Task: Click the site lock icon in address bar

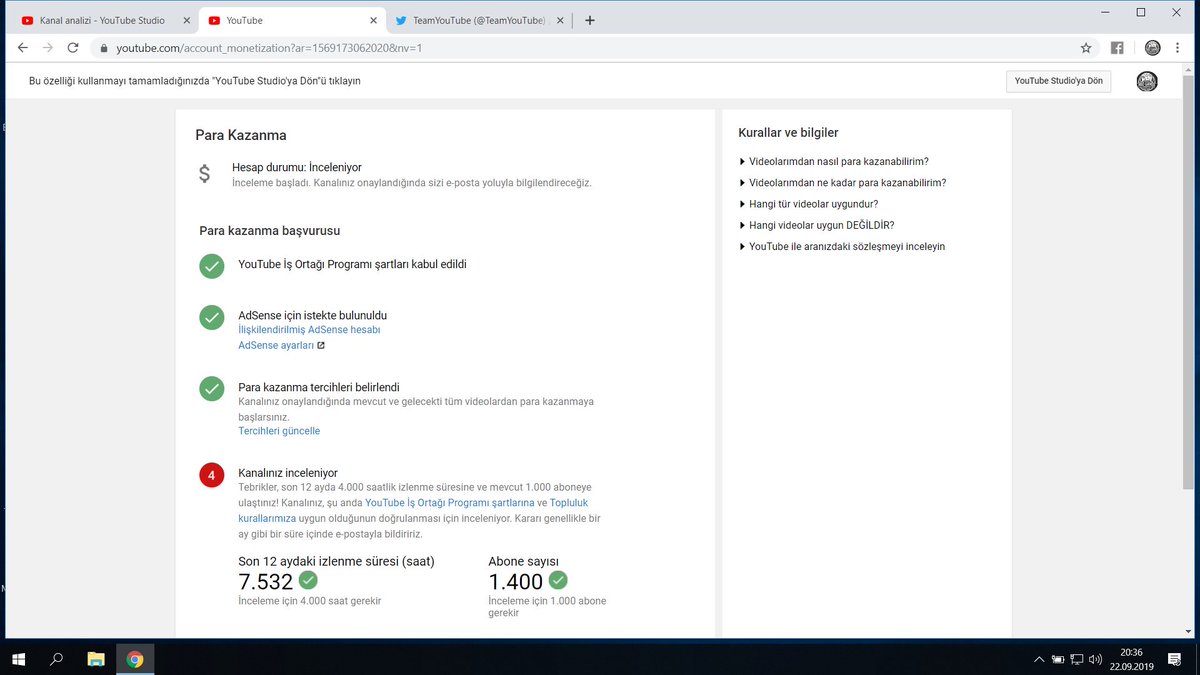Action: tap(102, 48)
